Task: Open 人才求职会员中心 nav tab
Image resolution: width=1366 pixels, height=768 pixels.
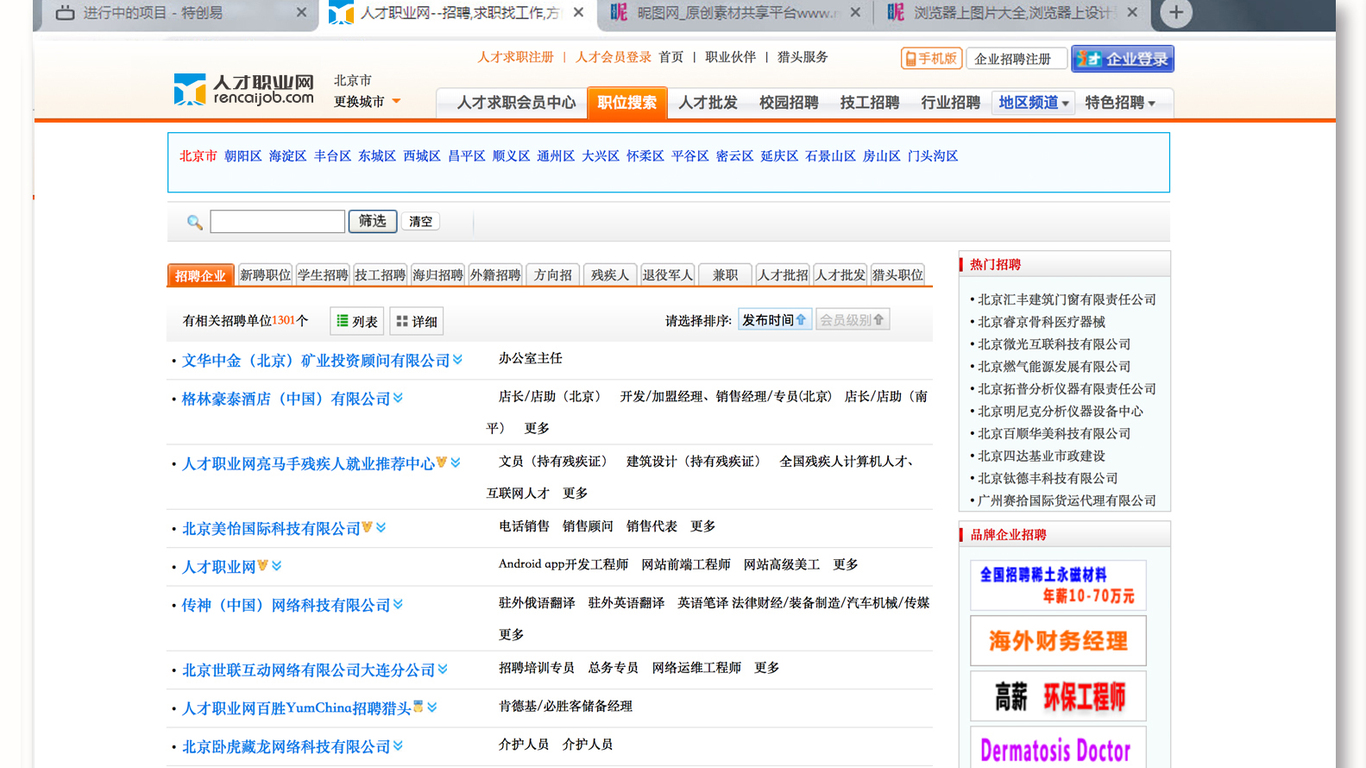Action: pyautogui.click(x=516, y=102)
